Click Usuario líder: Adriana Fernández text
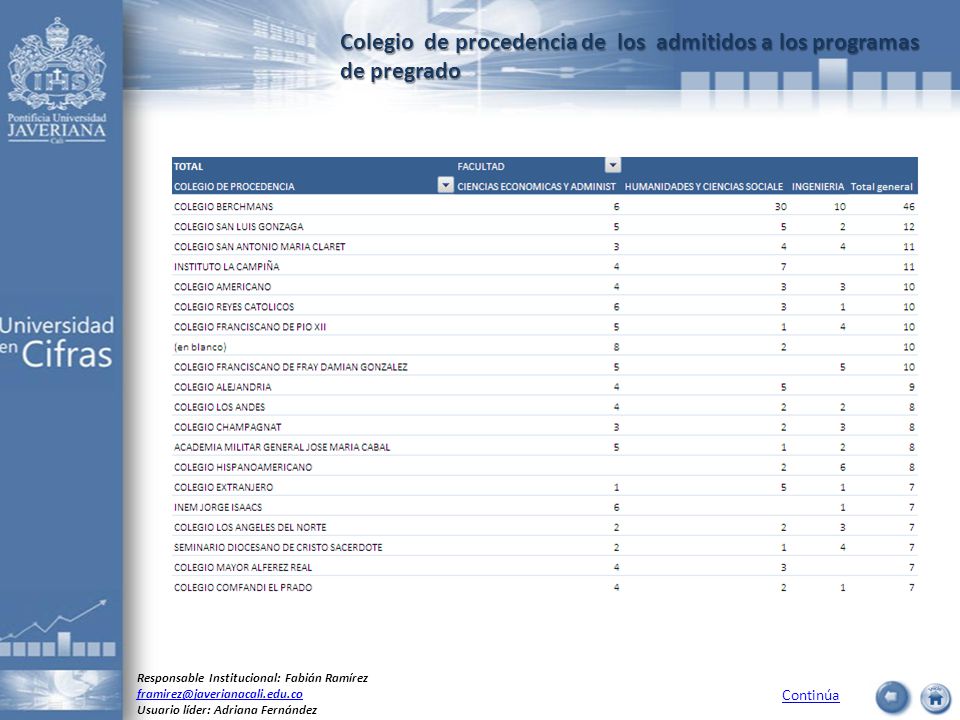960x720 pixels. click(x=227, y=710)
